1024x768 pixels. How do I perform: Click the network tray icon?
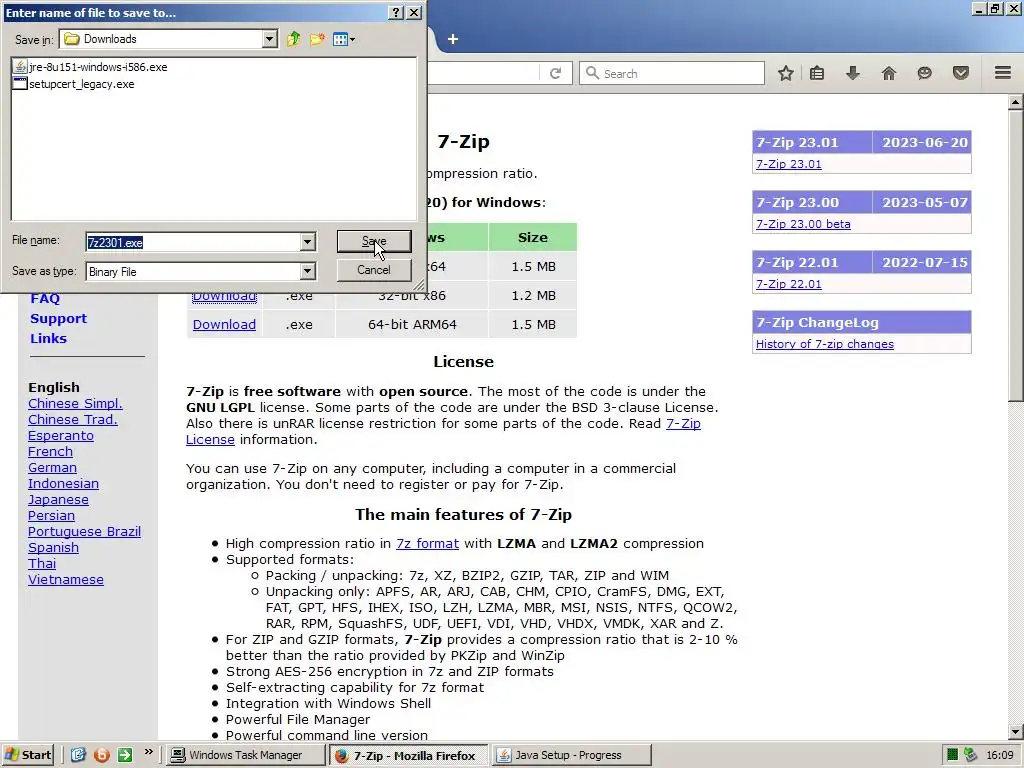[x=970, y=755]
